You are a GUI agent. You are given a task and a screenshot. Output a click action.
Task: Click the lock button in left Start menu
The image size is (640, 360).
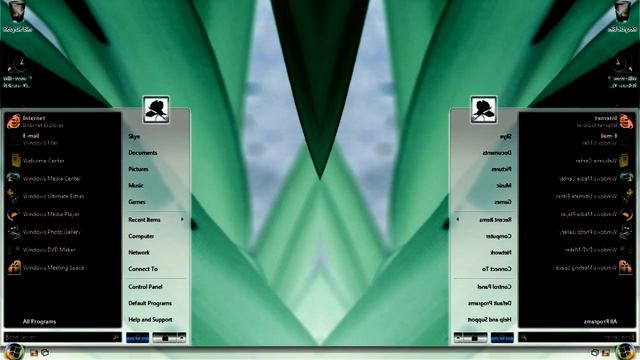coord(165,338)
